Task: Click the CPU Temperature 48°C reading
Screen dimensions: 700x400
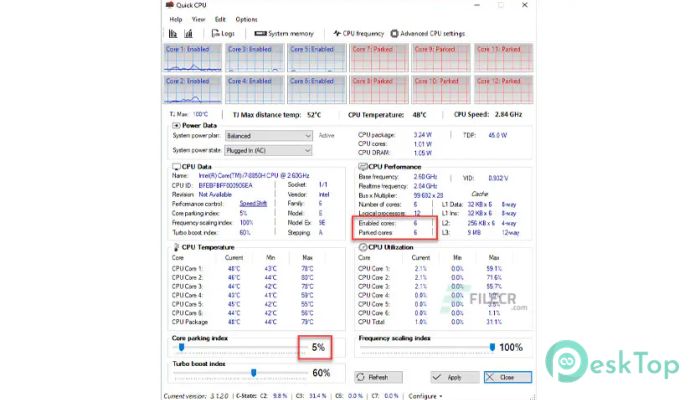Action: (419, 115)
